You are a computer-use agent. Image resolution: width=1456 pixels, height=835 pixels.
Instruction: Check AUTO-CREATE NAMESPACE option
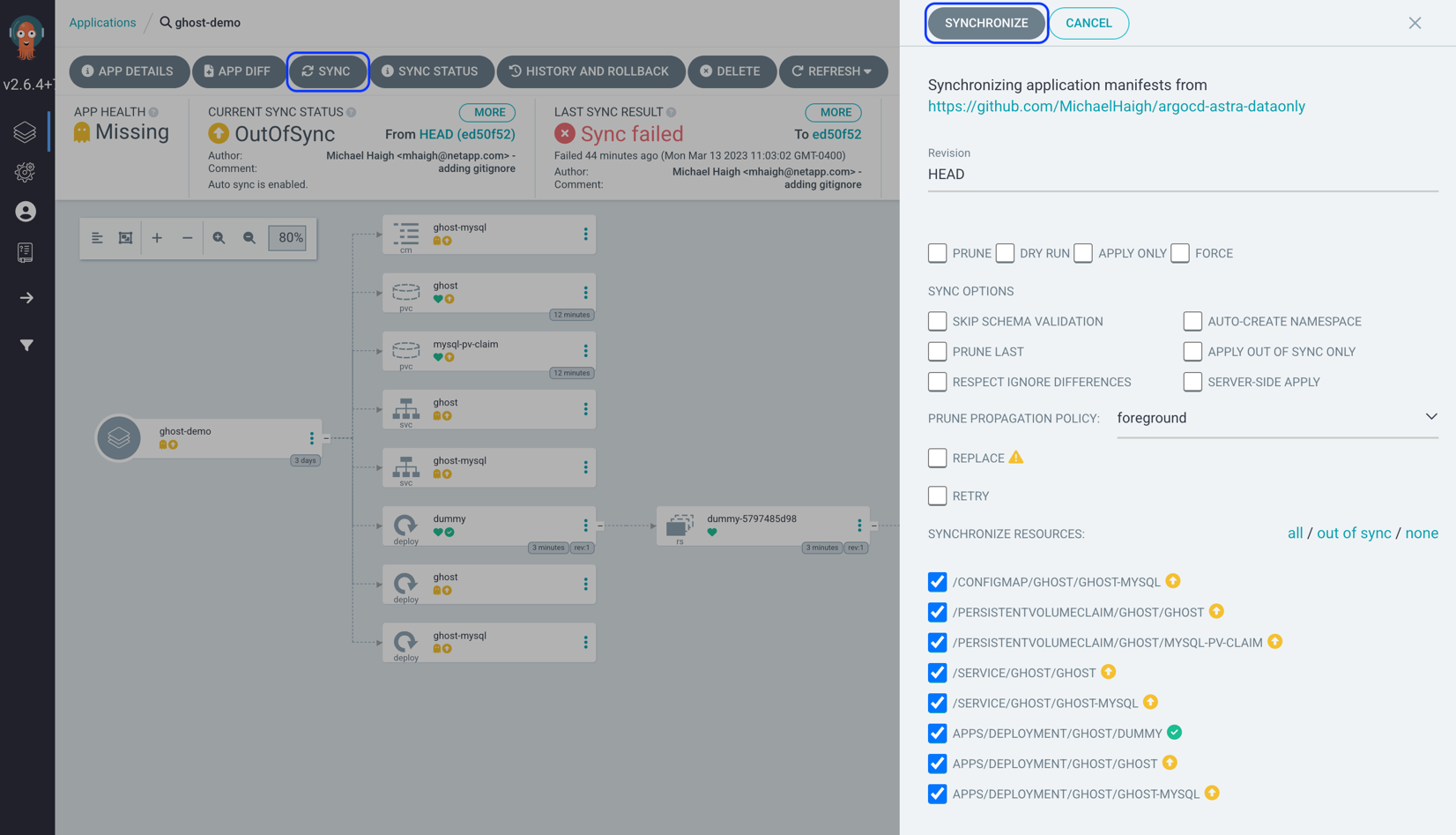coord(1192,321)
